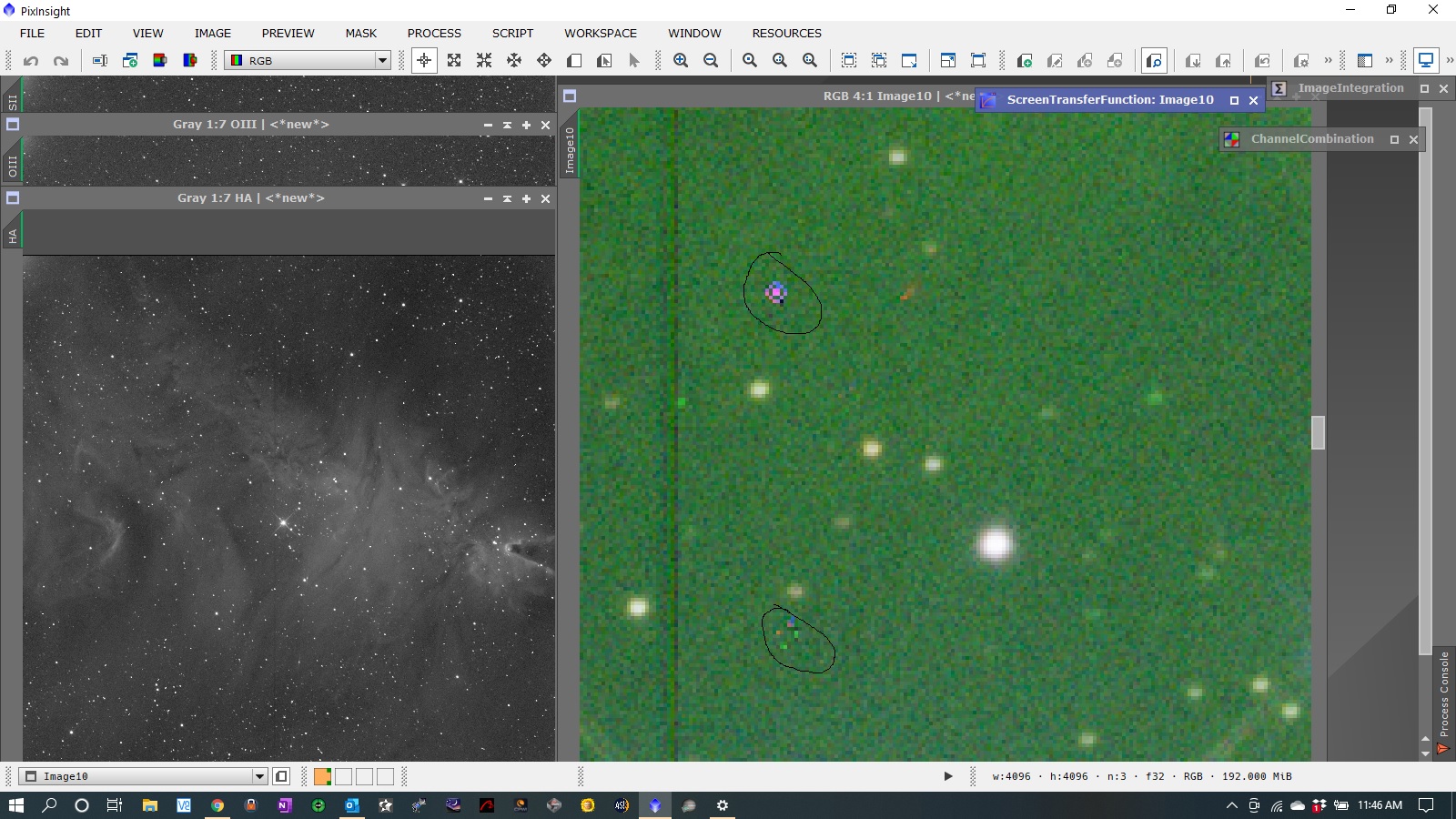Viewport: 1456px width, 819px height.
Task: Open the FILE menu
Action: coord(32,33)
